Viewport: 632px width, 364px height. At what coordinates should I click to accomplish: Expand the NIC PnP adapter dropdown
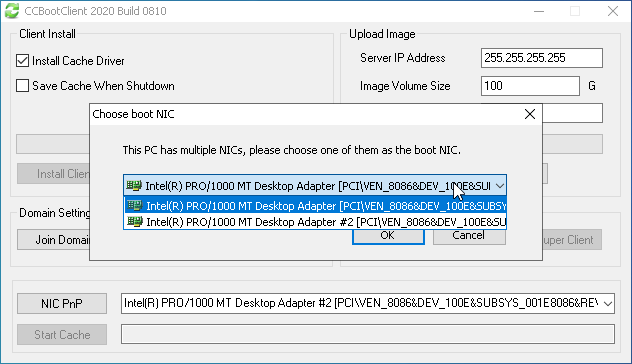tap(607, 303)
